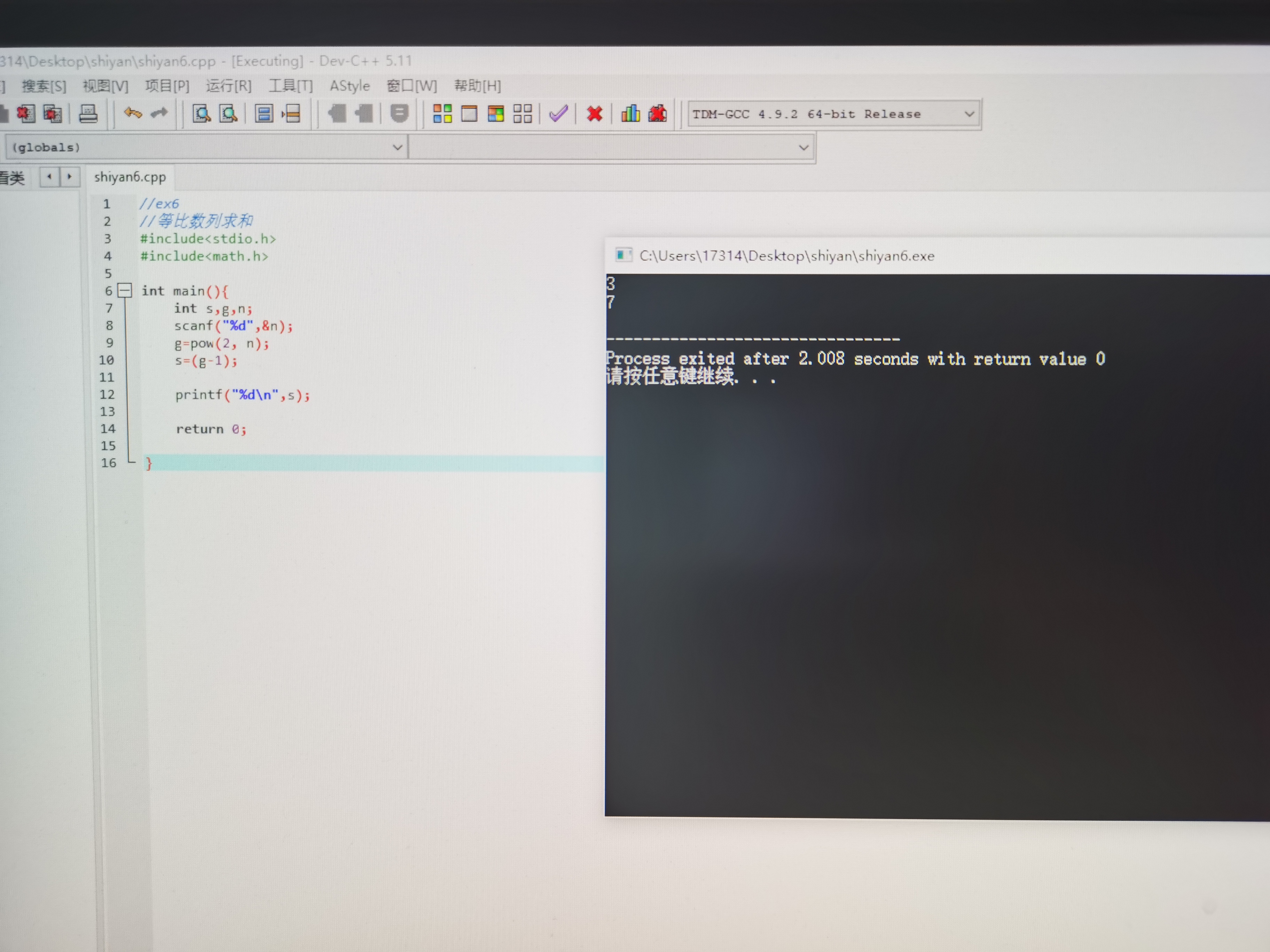Click the Redo arrow icon
This screenshot has height=952, width=1270.
tap(159, 113)
